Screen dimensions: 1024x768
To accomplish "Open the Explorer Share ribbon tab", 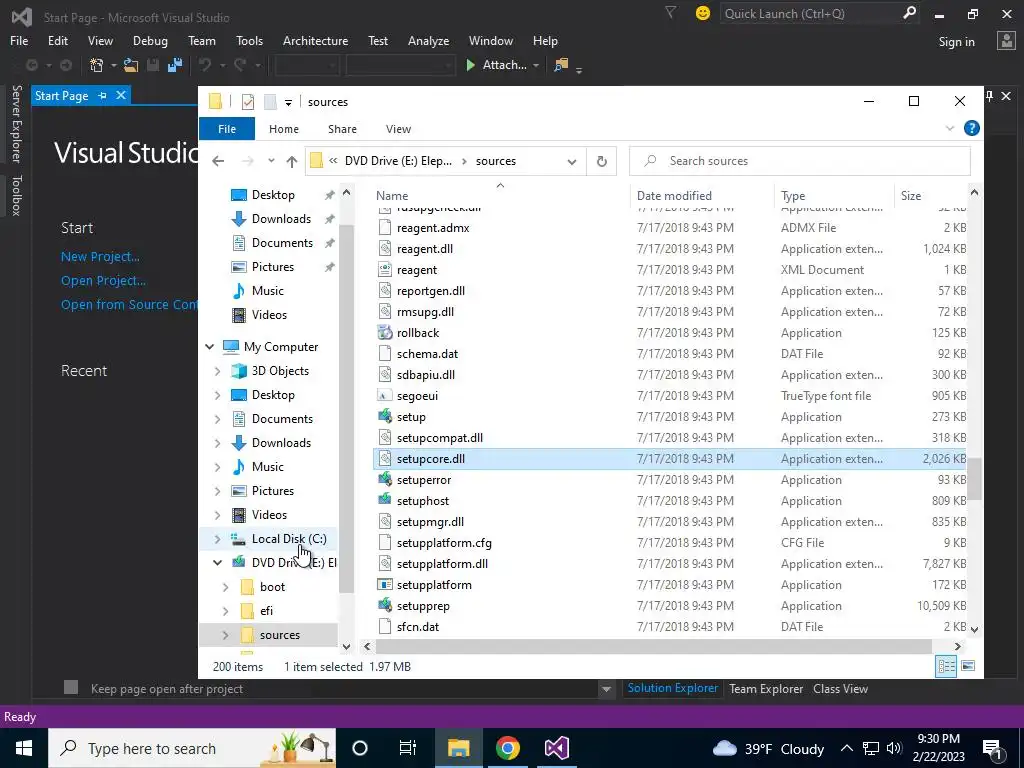I will 342,129.
